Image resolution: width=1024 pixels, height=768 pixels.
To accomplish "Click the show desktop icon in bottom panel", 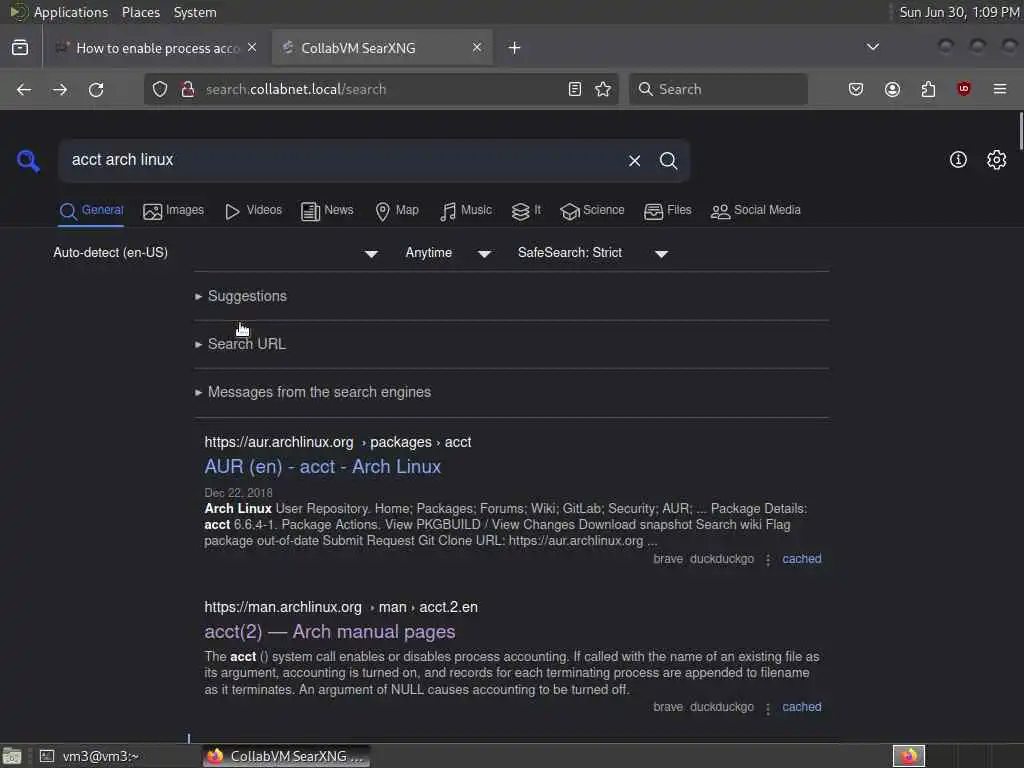I will click(x=12, y=756).
